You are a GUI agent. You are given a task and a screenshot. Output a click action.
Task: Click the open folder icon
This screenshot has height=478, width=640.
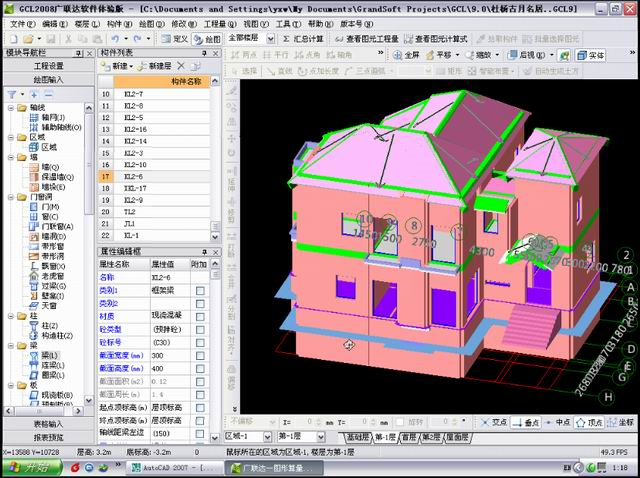click(x=28, y=39)
